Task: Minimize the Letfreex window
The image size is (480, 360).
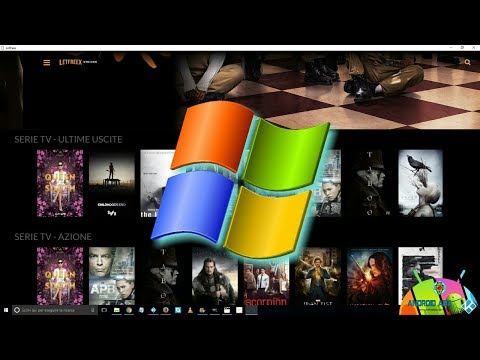Action: [451, 48]
